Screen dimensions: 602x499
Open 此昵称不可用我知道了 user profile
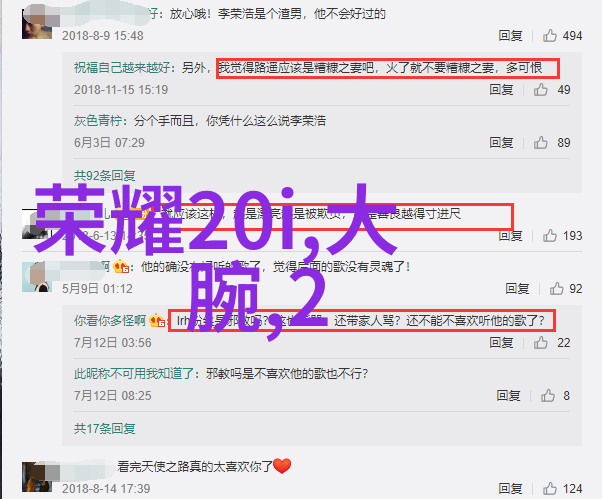coord(134,373)
